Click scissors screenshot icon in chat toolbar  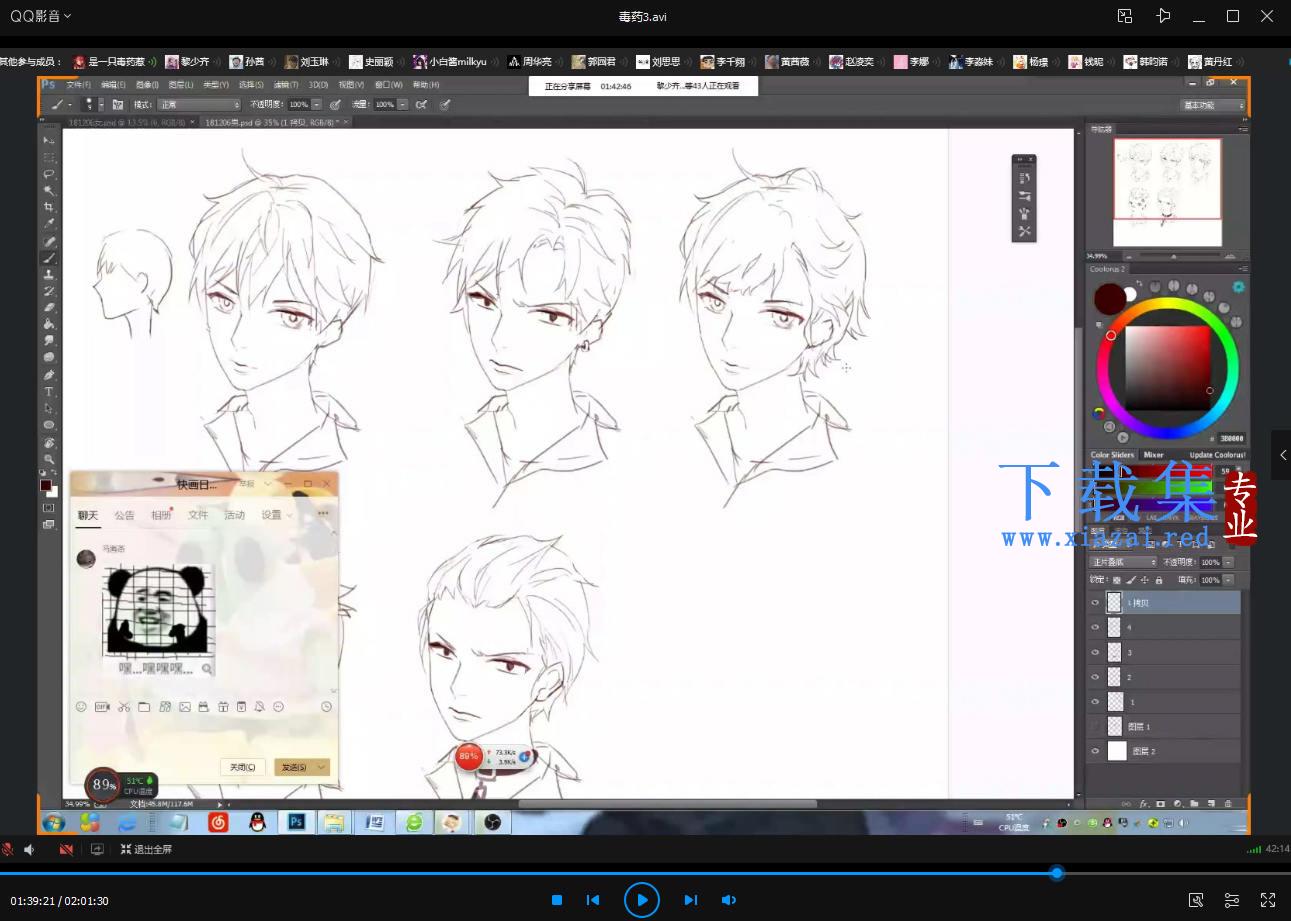point(123,707)
